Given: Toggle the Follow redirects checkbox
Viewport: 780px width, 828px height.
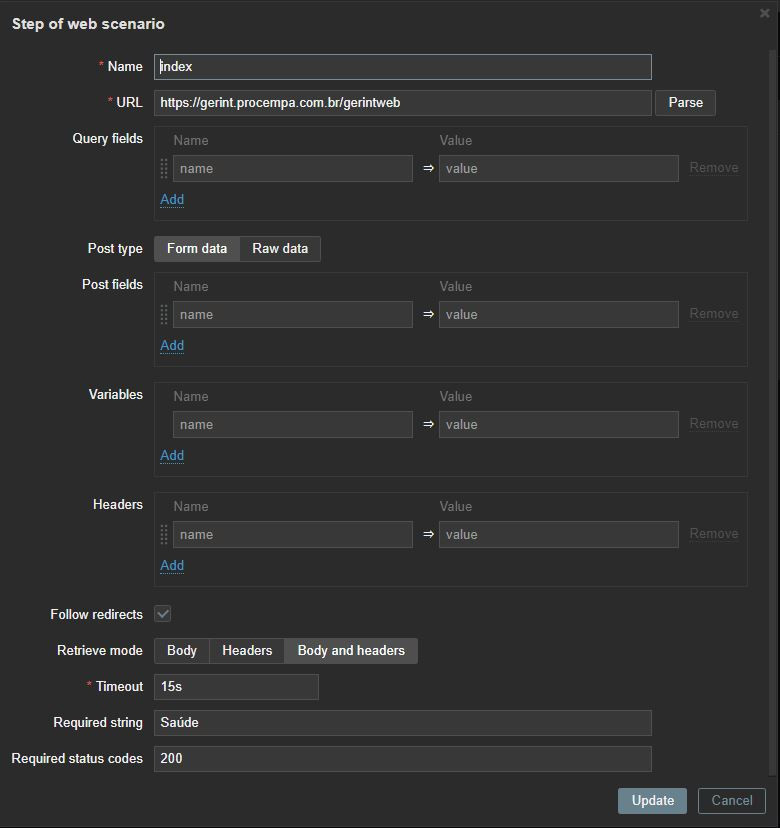Looking at the screenshot, I should click(x=163, y=614).
